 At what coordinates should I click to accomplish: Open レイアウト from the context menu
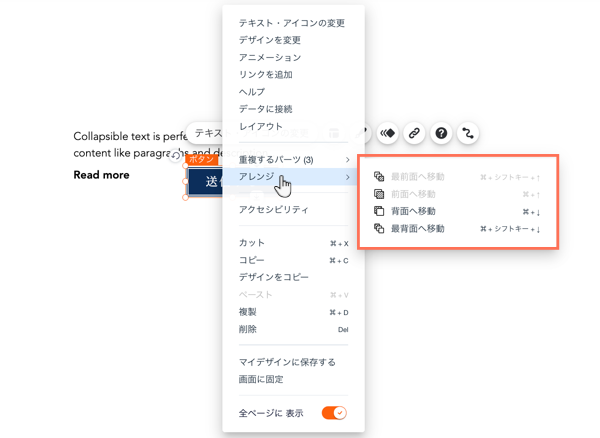[261, 126]
